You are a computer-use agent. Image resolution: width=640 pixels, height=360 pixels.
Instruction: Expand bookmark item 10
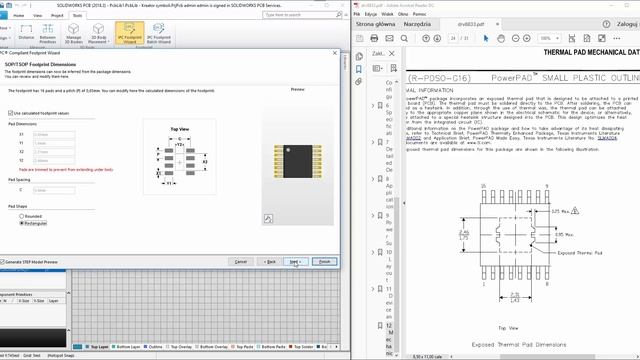(x=373, y=253)
